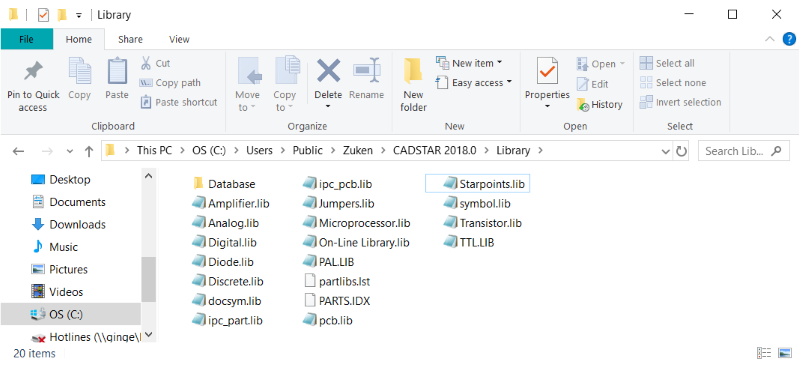Viewport: 800px width, 365px height.
Task: Open Videos in the navigation pane
Action: 57,292
